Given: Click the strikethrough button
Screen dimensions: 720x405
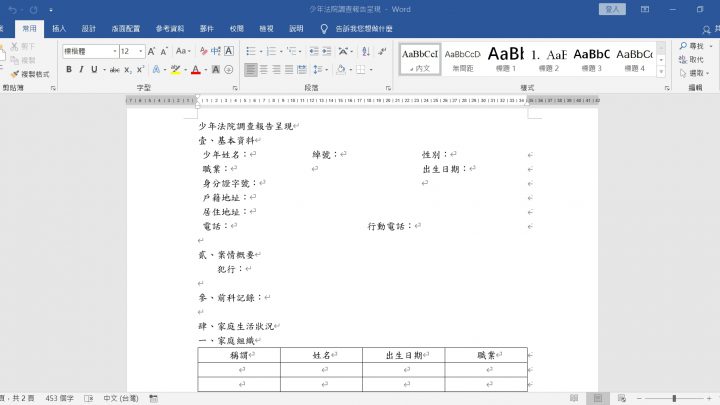Looking at the screenshot, I should click(115, 70).
